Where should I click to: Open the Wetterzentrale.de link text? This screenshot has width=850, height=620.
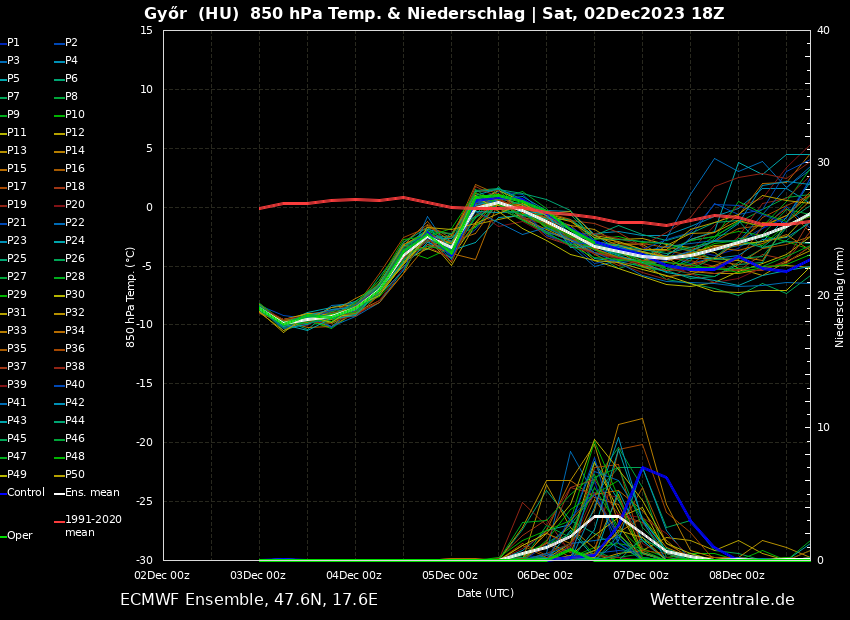(x=722, y=600)
